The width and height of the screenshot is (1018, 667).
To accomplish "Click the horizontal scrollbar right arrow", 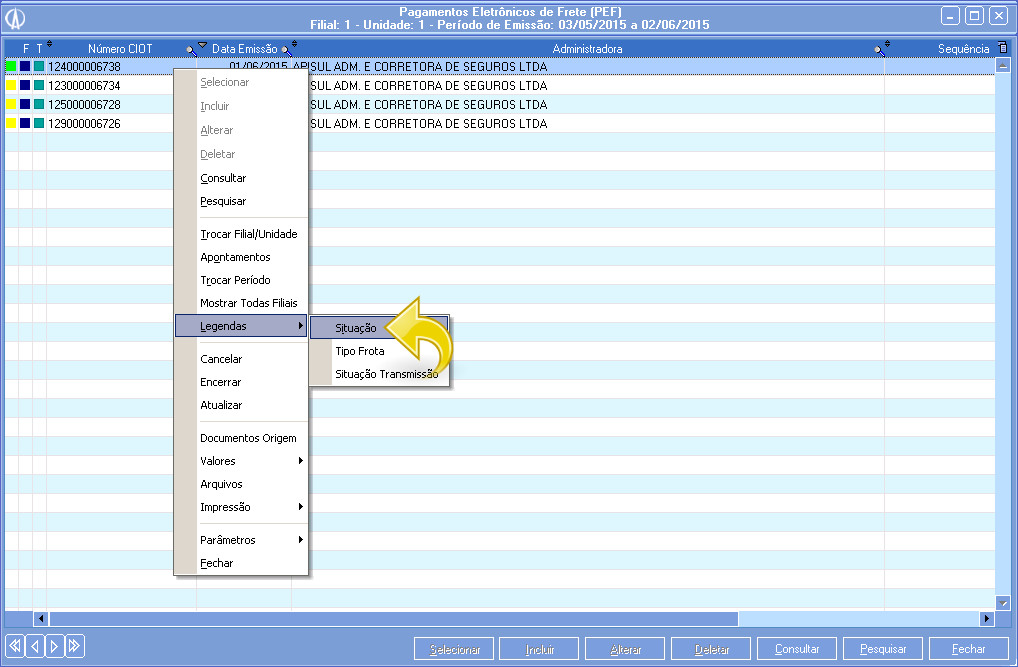I will (987, 619).
